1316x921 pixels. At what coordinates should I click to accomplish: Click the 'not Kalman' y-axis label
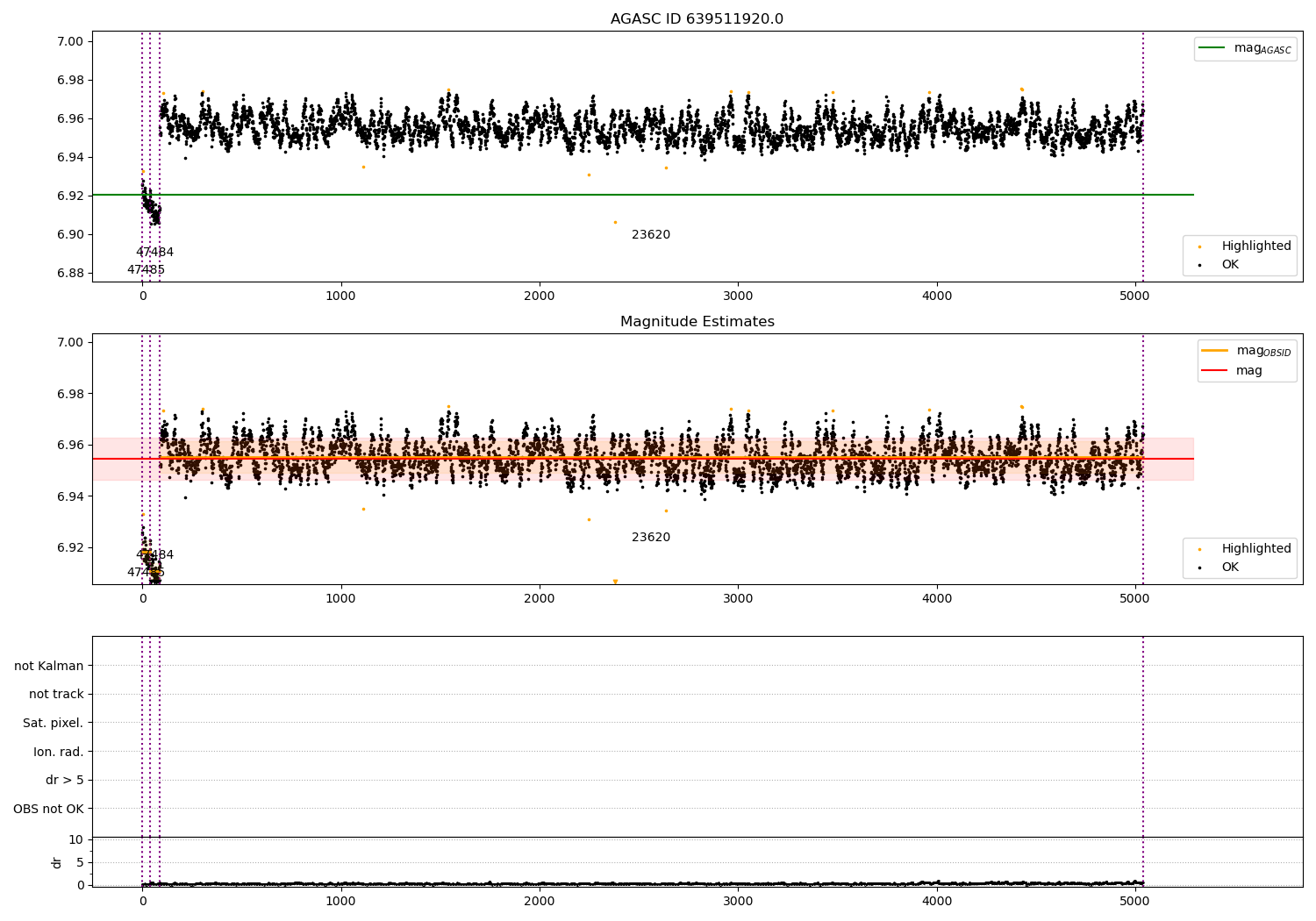pos(49,666)
